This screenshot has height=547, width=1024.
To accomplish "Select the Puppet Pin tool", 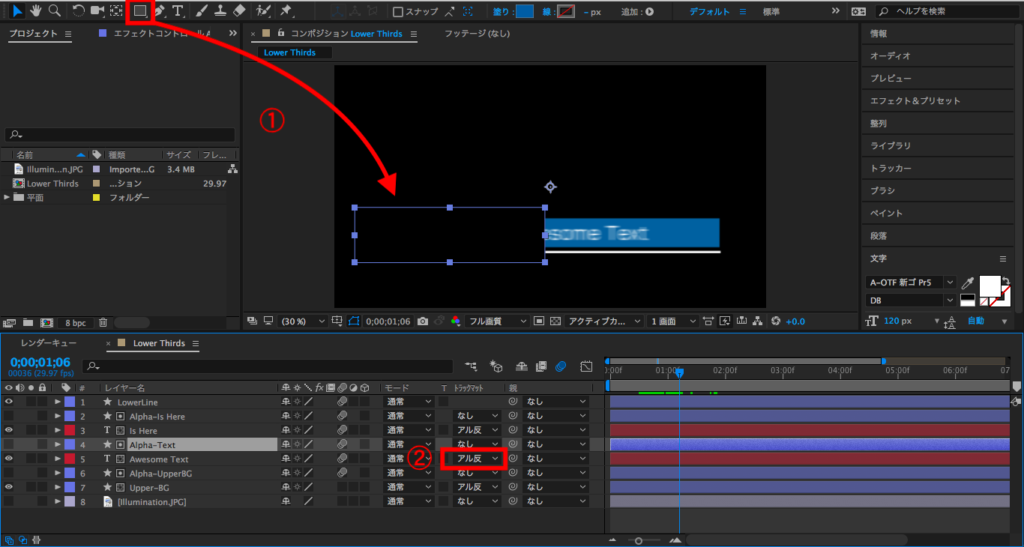I will (x=286, y=11).
